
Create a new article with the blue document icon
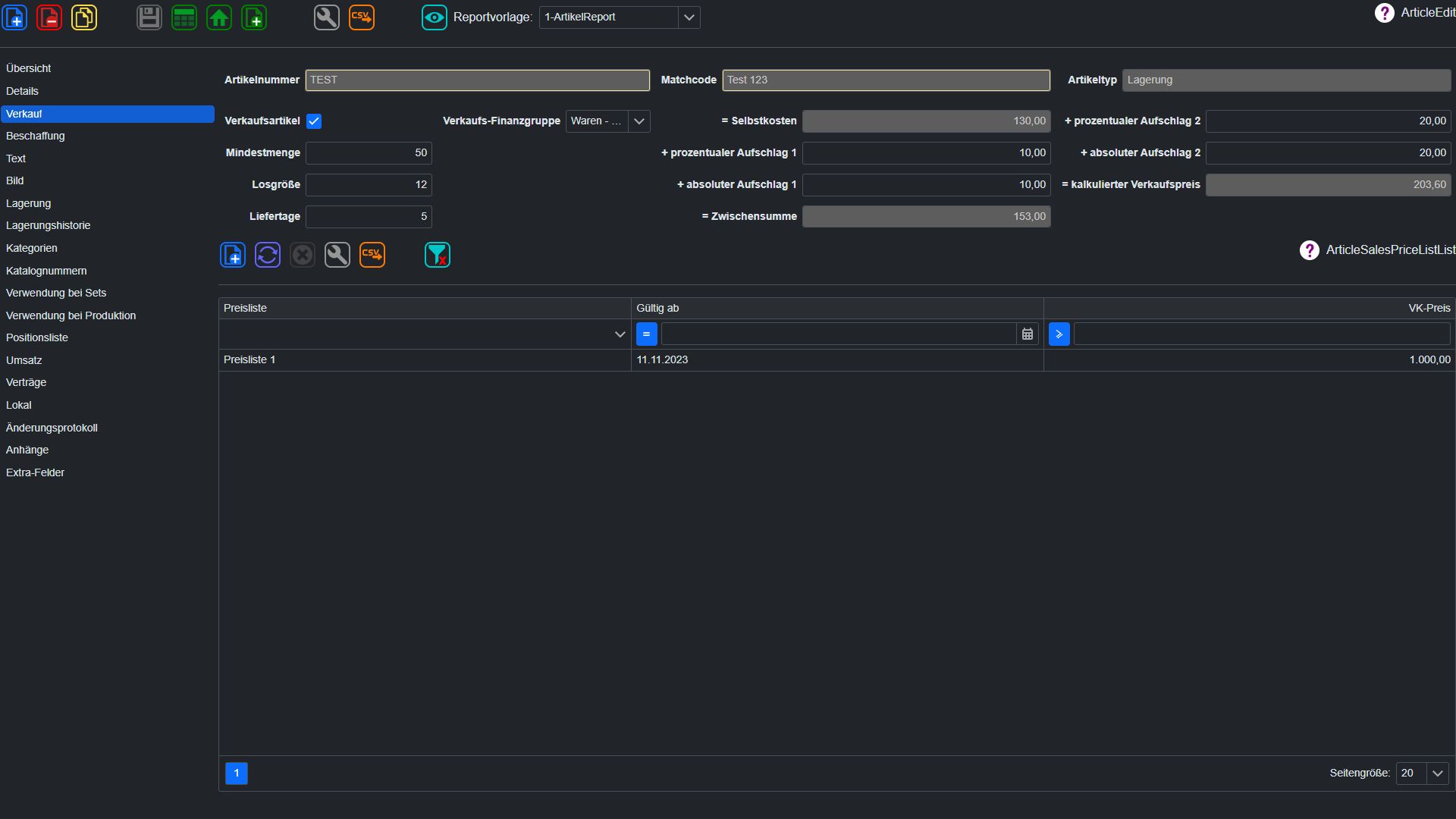15,17
